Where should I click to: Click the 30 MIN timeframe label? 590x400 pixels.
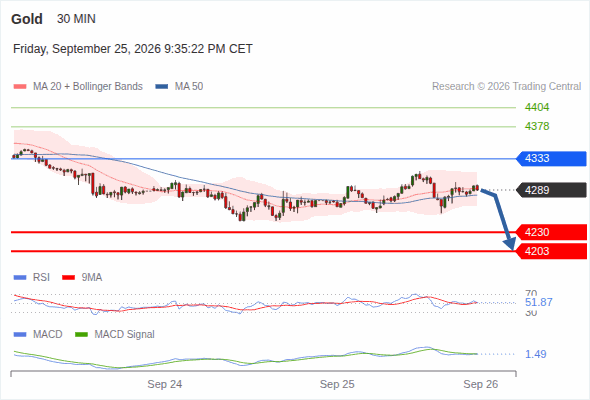(x=76, y=19)
